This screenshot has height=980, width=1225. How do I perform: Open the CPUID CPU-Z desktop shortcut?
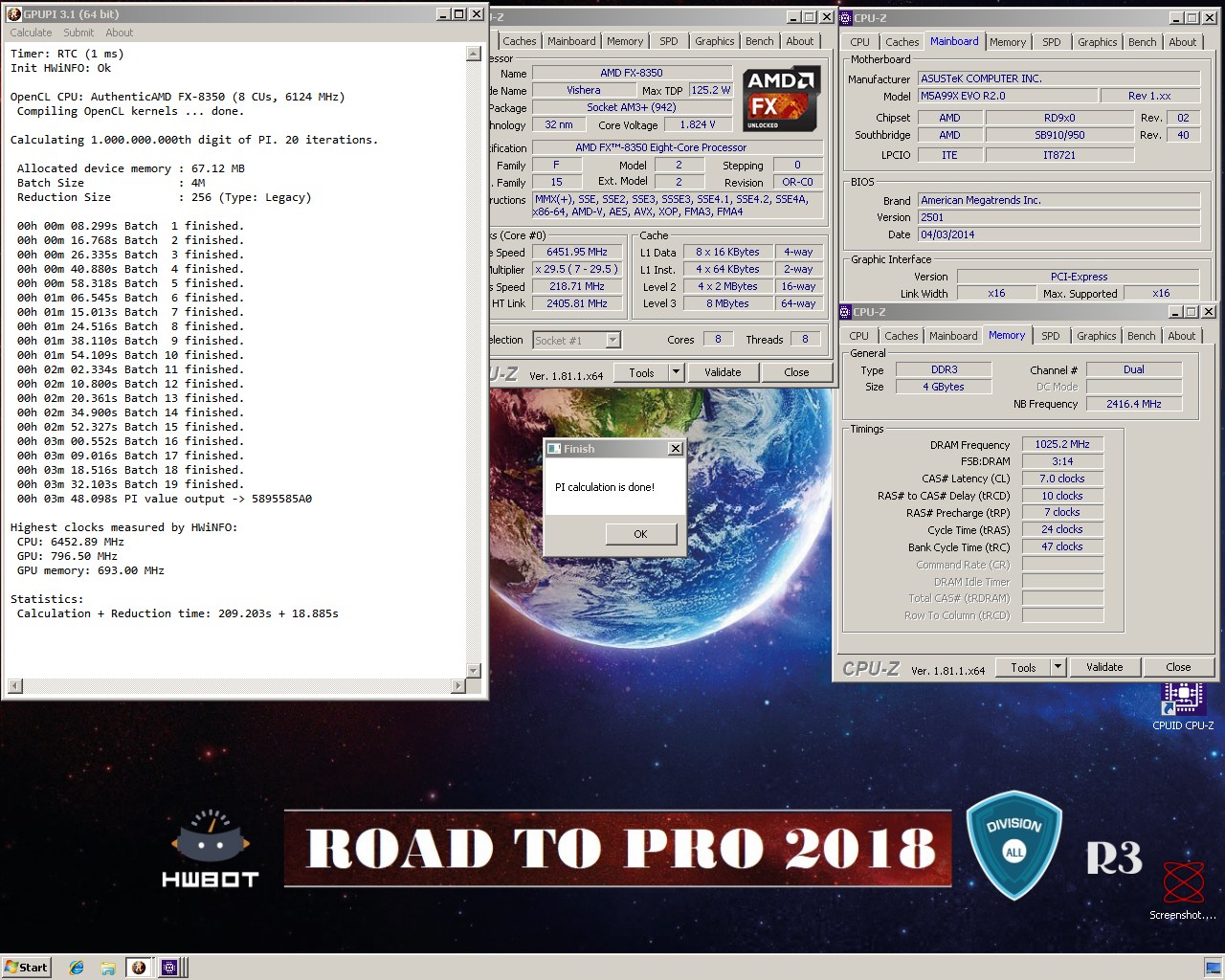(x=1183, y=706)
